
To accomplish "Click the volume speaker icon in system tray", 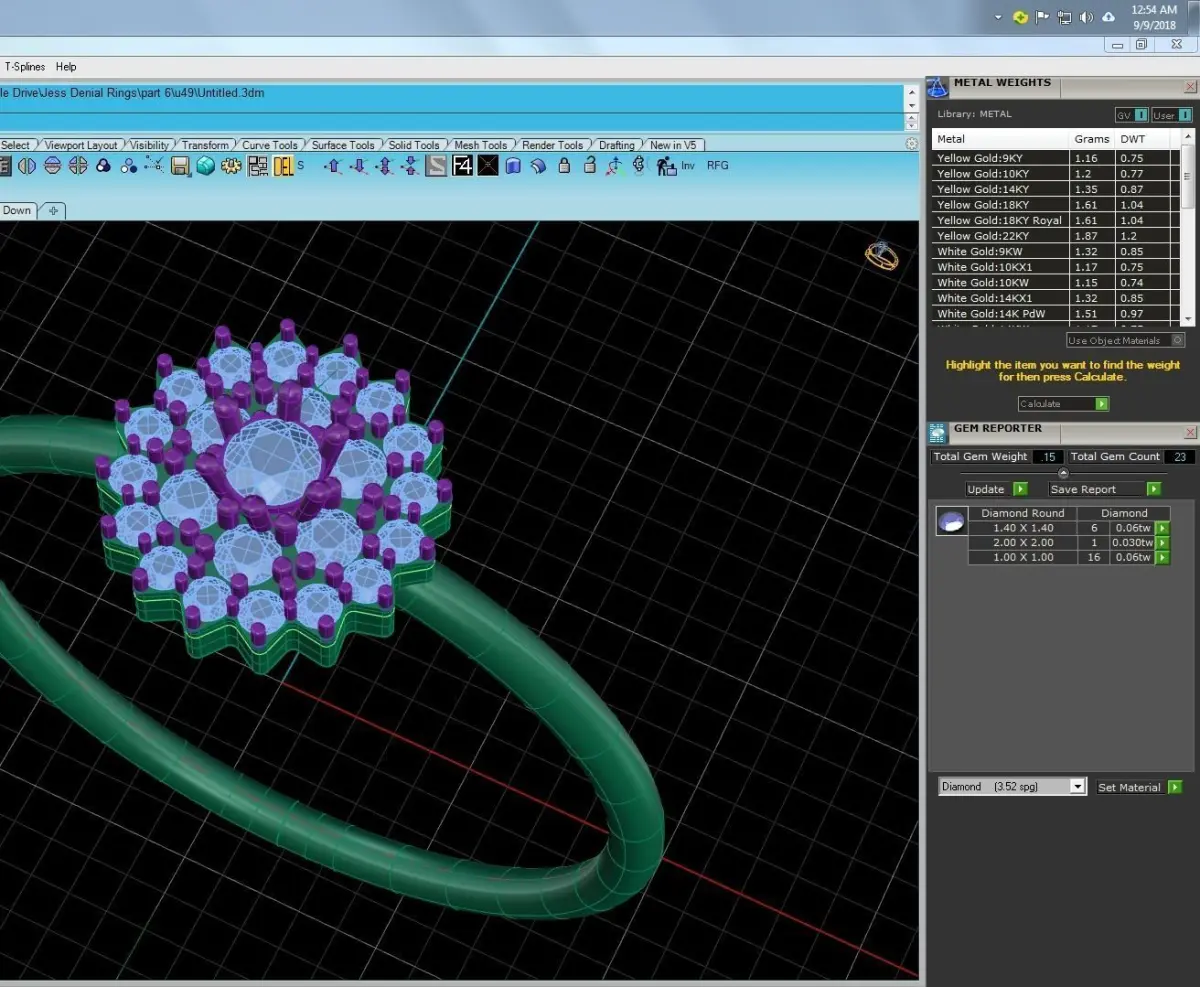I will (1086, 17).
